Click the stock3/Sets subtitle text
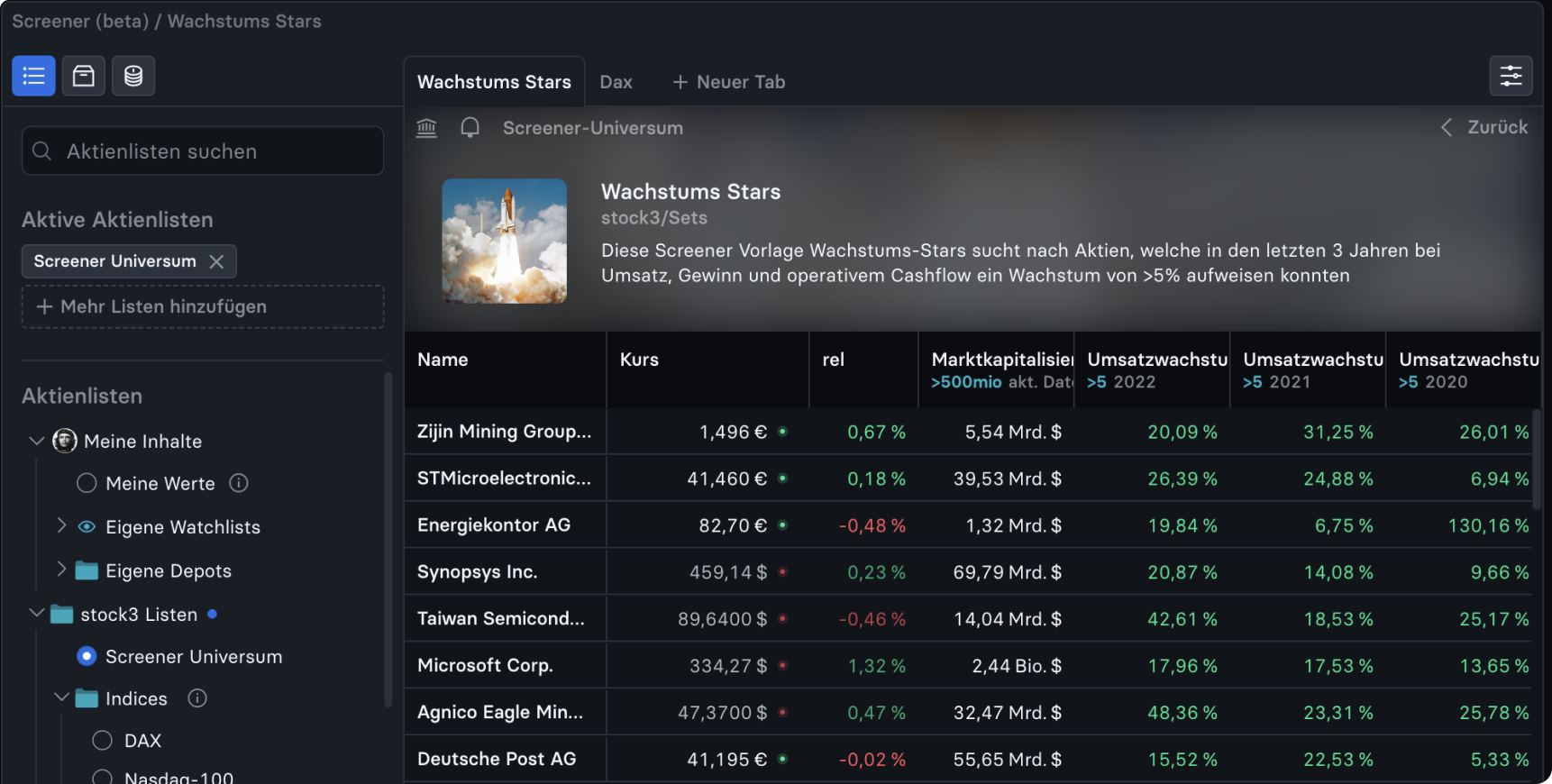Screen dimensions: 1552x784 pos(654,217)
